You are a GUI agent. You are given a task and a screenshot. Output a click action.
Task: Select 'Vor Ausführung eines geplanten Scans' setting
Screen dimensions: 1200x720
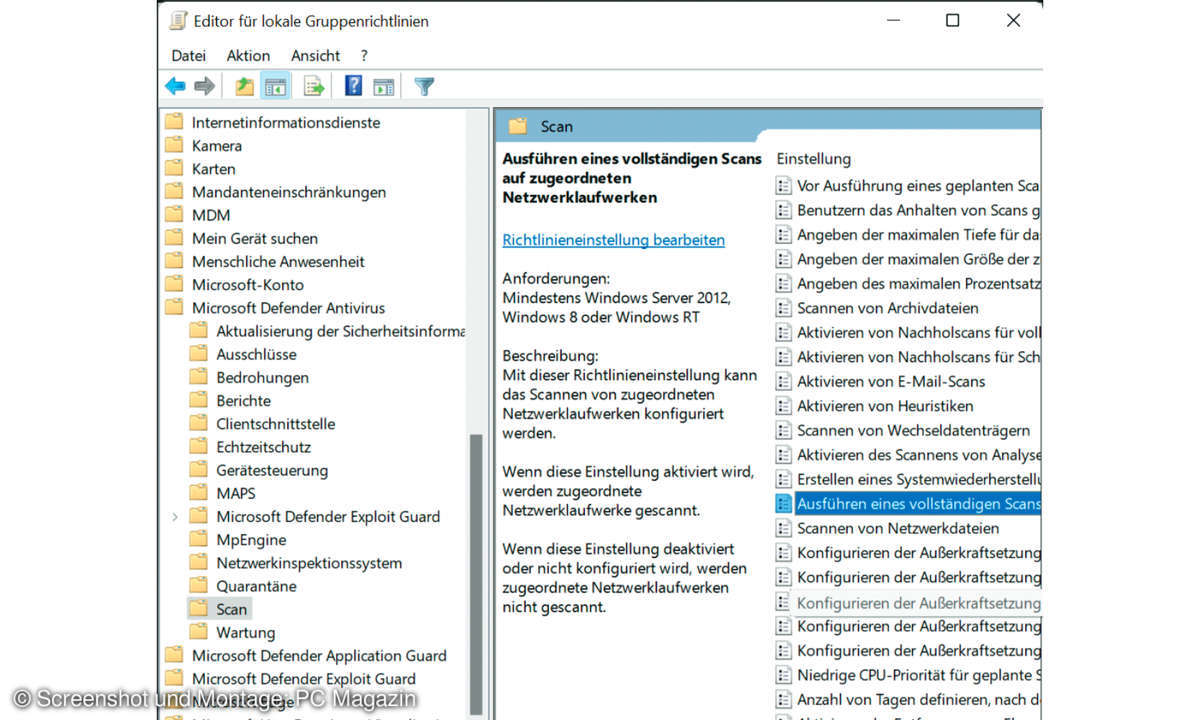(907, 186)
